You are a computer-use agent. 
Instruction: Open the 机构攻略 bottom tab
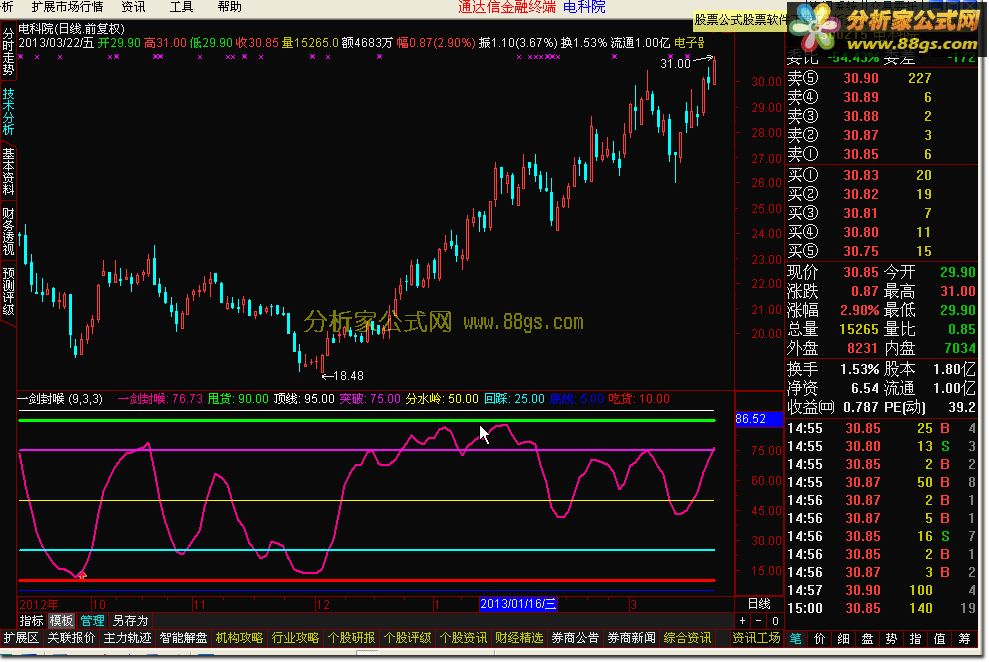click(x=240, y=639)
